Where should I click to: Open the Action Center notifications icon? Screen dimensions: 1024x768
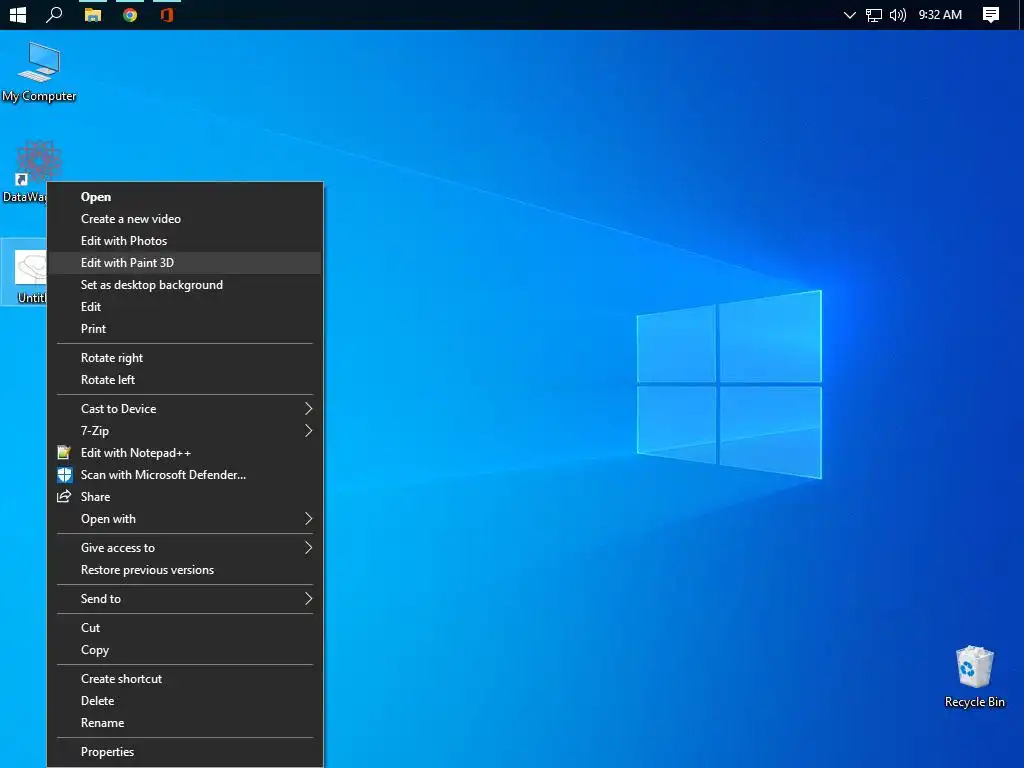[991, 14]
